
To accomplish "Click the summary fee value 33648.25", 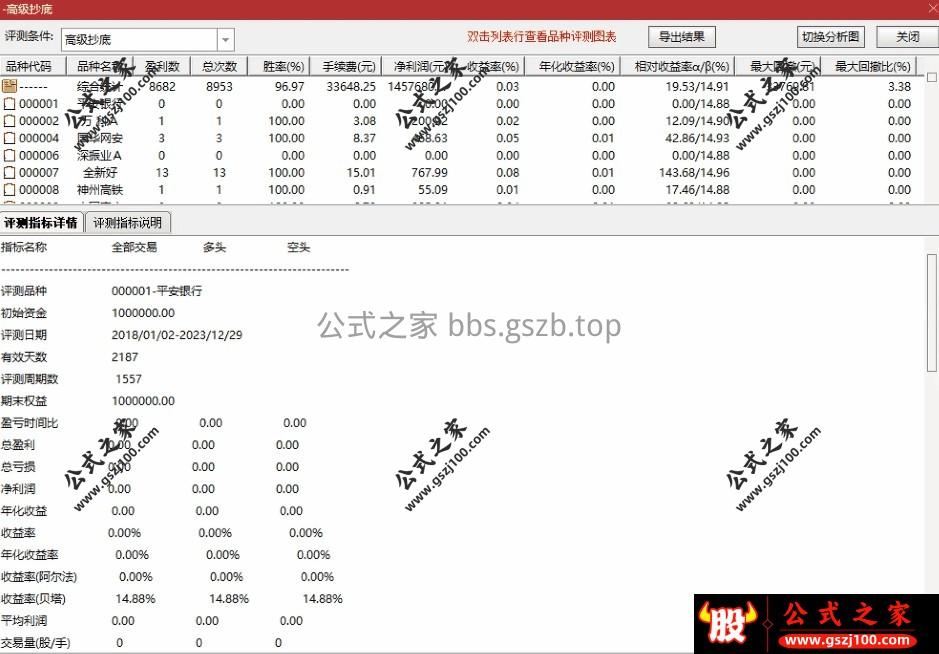I will click(x=351, y=87).
